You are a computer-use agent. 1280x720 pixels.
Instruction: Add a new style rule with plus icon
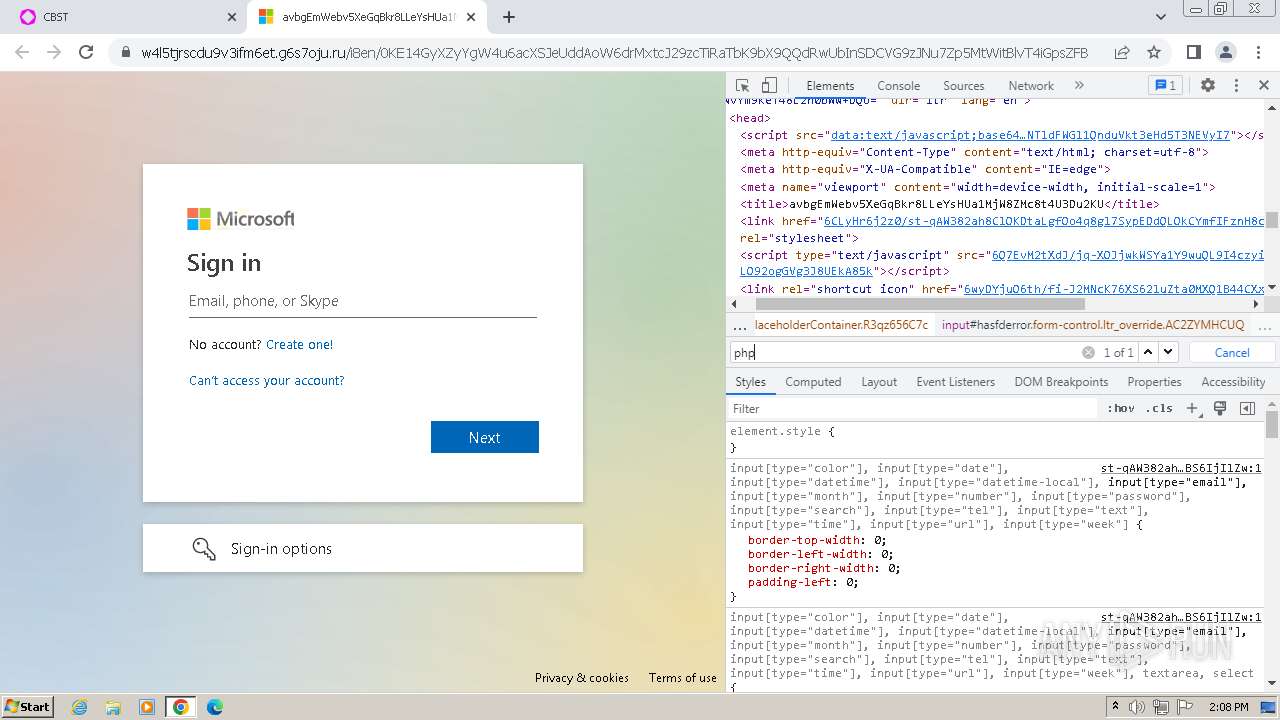click(1192, 409)
